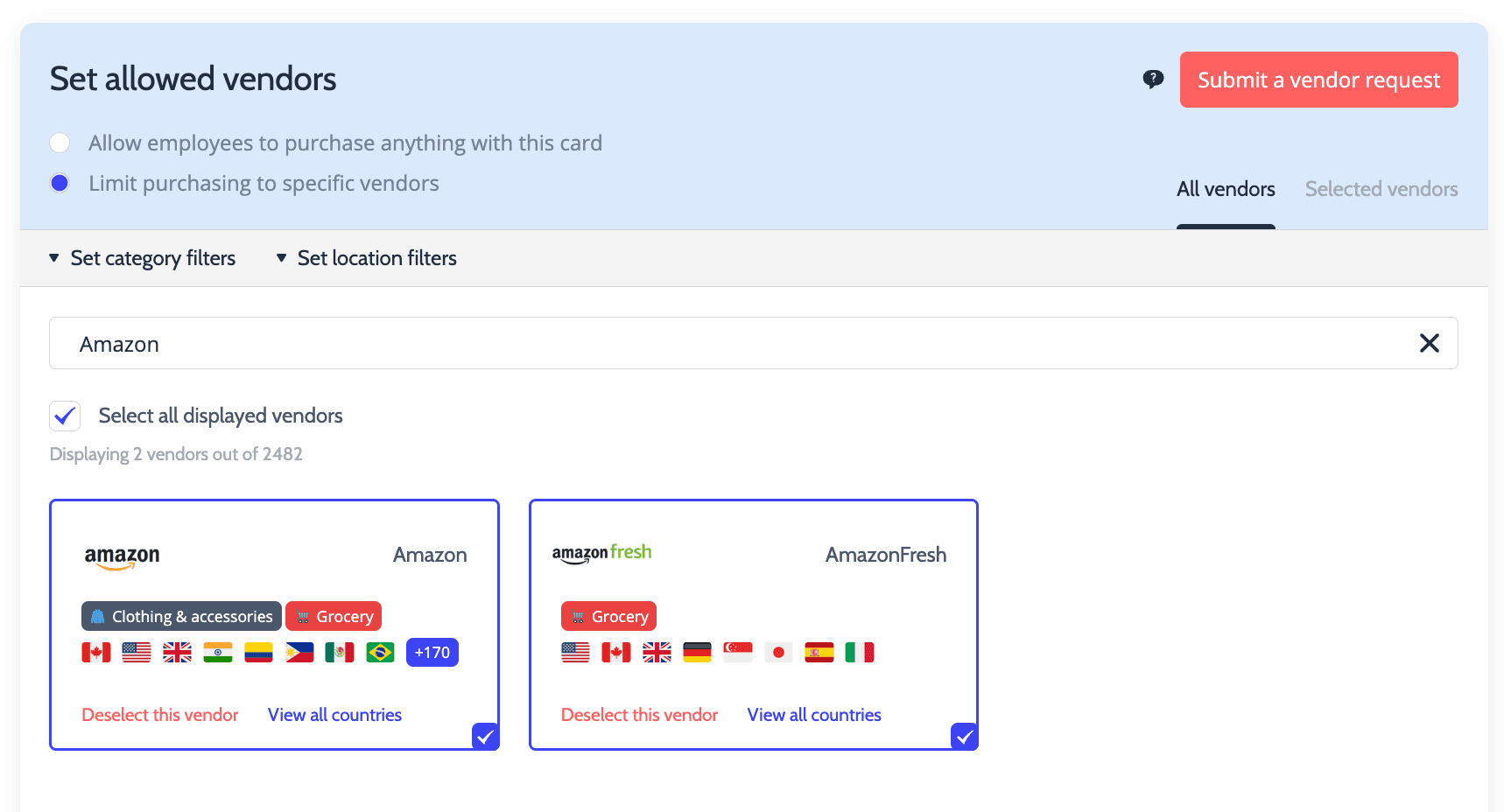Viewport: 1504px width, 812px height.
Task: Click Italy flag on AmazonFresh card
Action: click(860, 653)
